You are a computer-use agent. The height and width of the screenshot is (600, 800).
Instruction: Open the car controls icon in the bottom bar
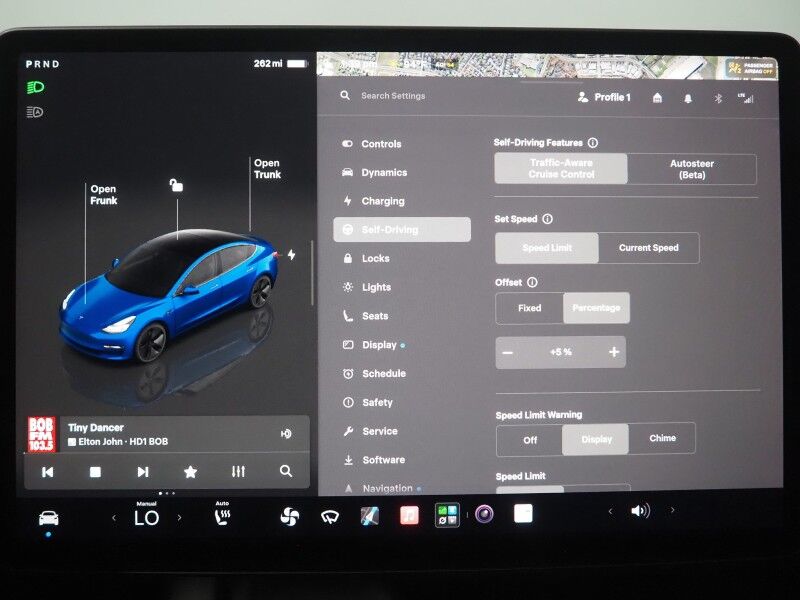tap(48, 518)
